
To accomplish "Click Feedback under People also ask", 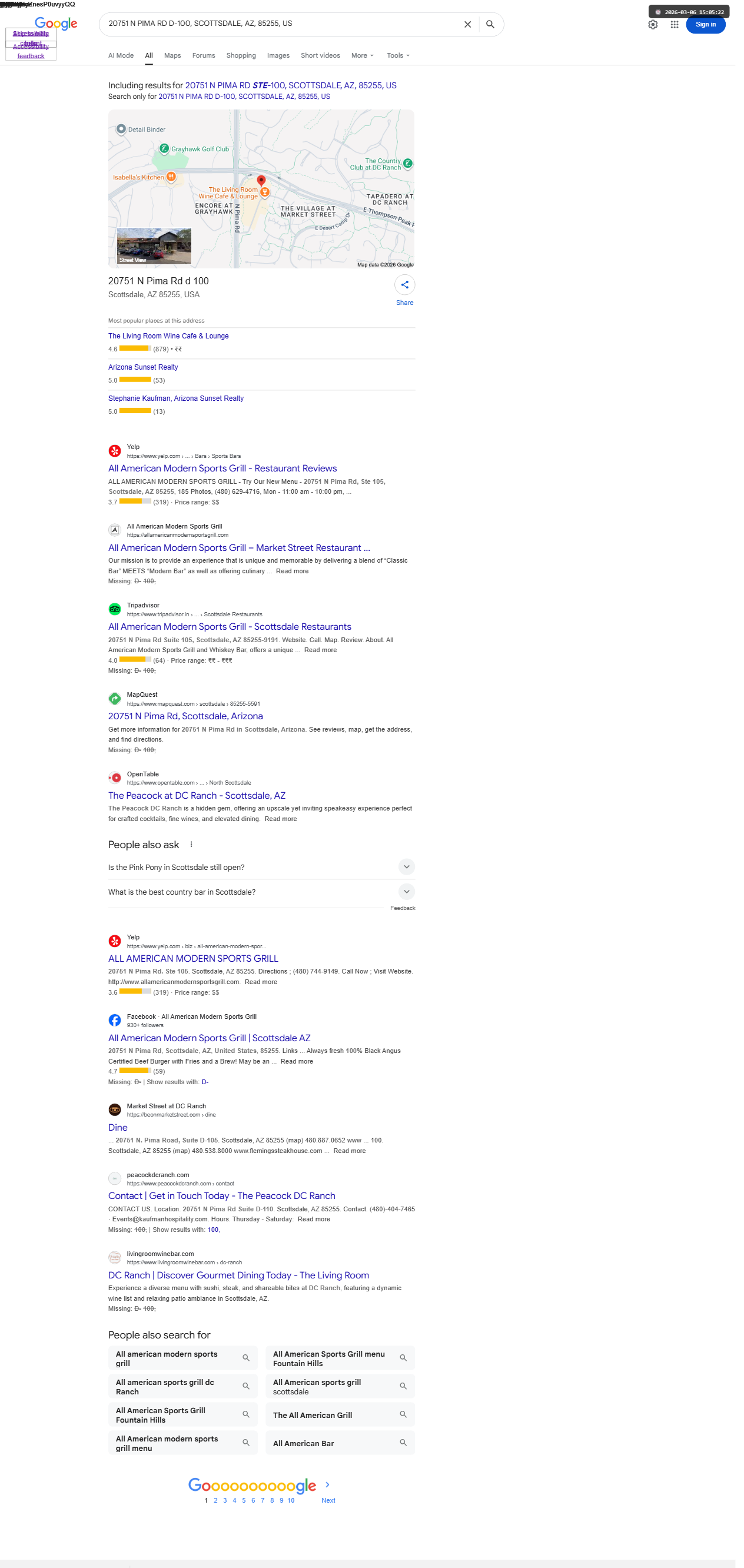I will tap(407, 919).
